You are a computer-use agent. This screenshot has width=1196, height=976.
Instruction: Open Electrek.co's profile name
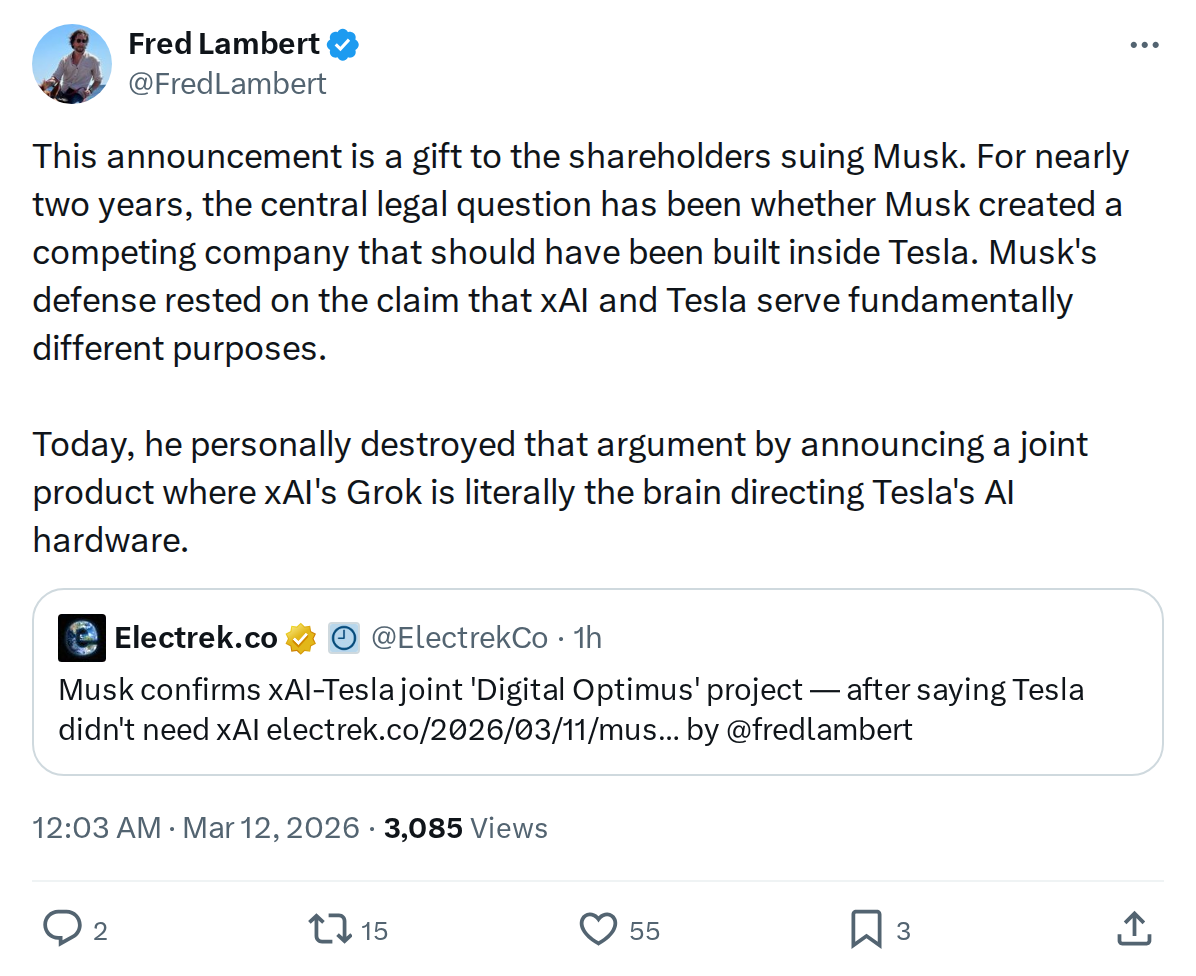click(195, 637)
